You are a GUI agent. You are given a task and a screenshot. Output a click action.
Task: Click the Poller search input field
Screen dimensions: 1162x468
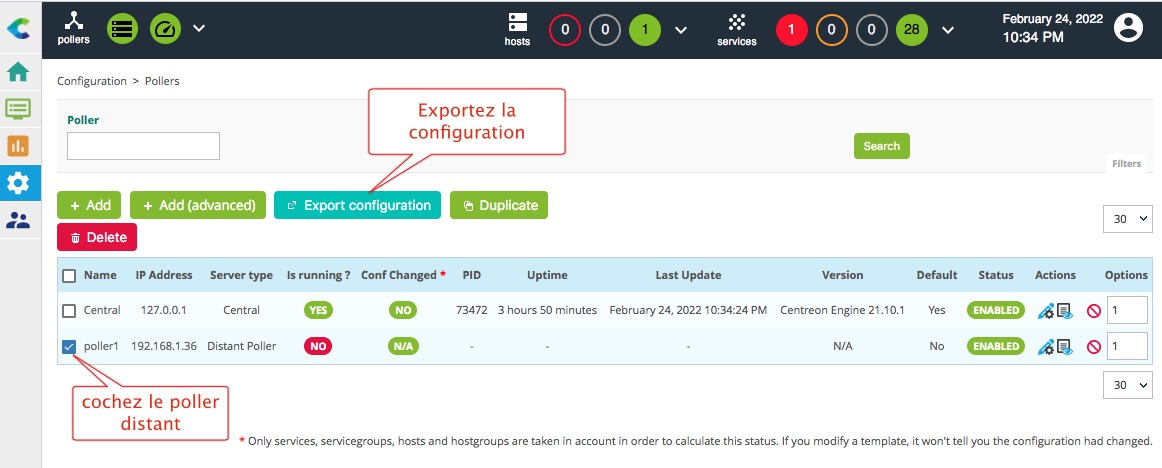[143, 146]
